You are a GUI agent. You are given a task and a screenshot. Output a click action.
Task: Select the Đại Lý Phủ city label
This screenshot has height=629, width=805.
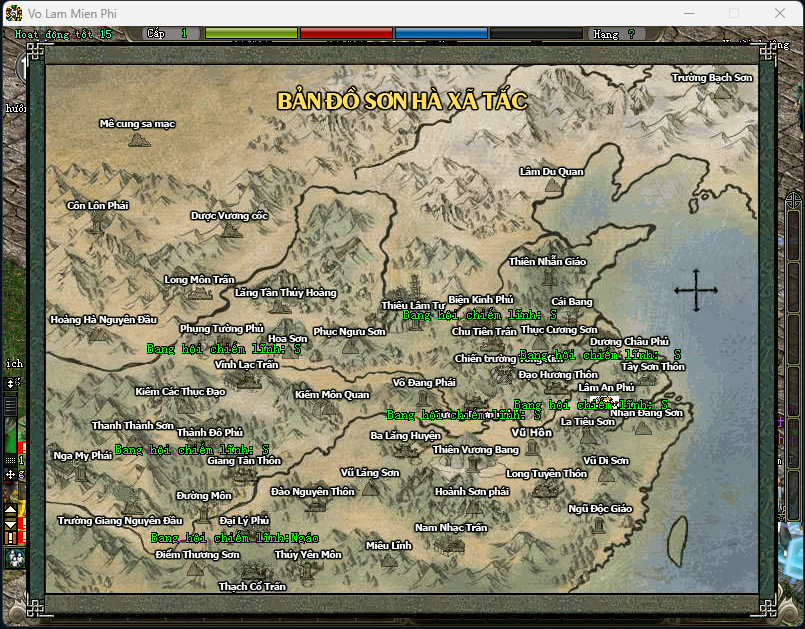(244, 520)
